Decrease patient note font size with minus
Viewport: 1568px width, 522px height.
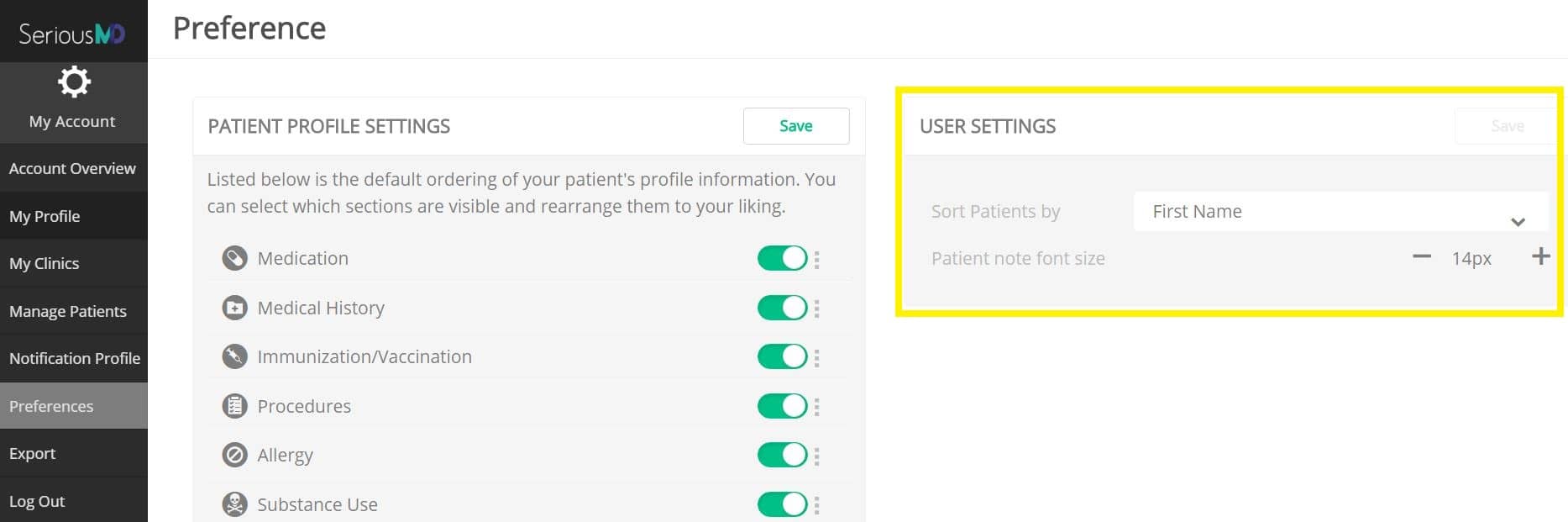tap(1421, 256)
